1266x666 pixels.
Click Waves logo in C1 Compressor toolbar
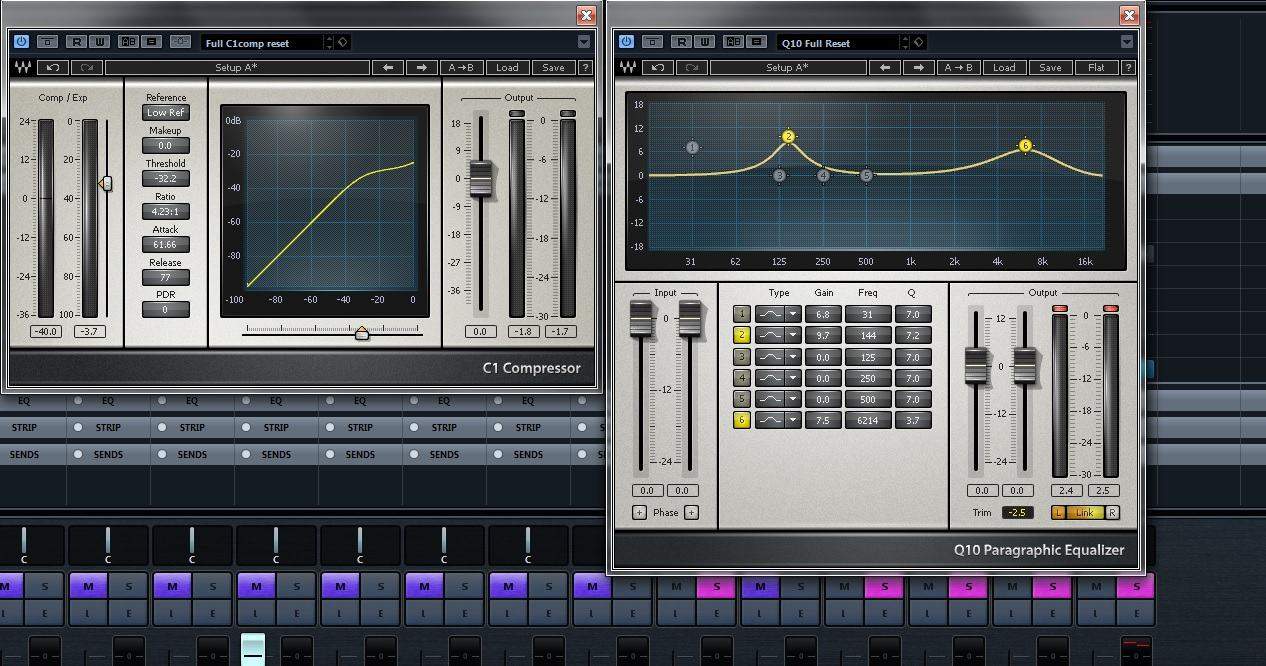23,68
